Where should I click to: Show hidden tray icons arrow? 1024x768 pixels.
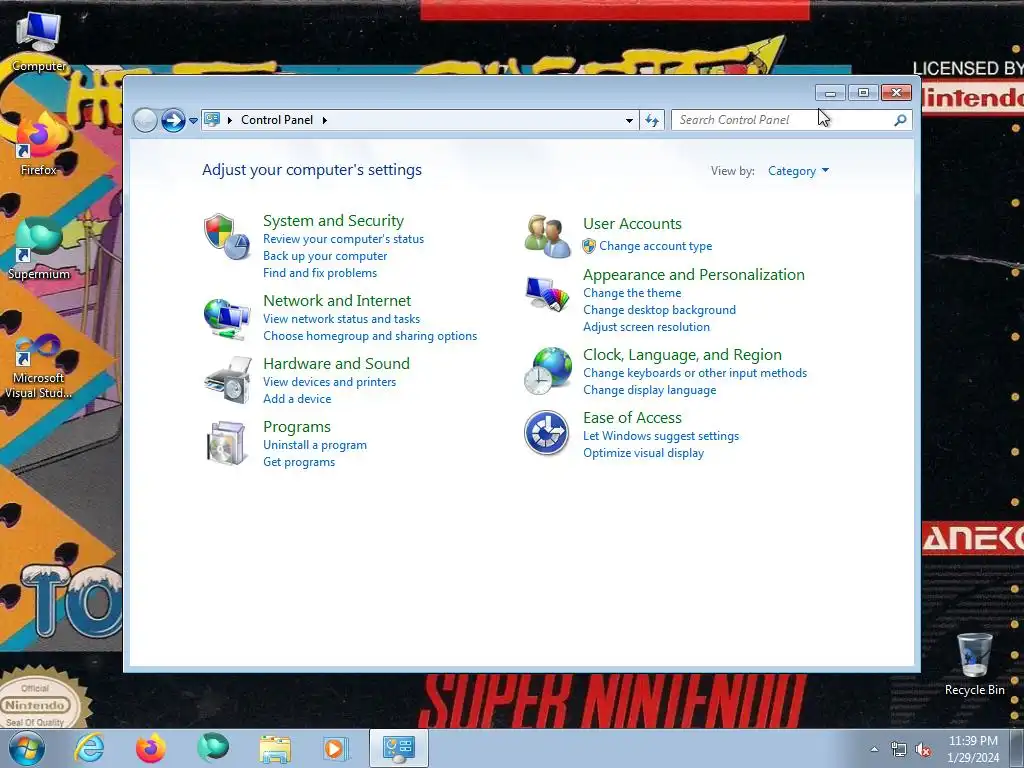[874, 750]
